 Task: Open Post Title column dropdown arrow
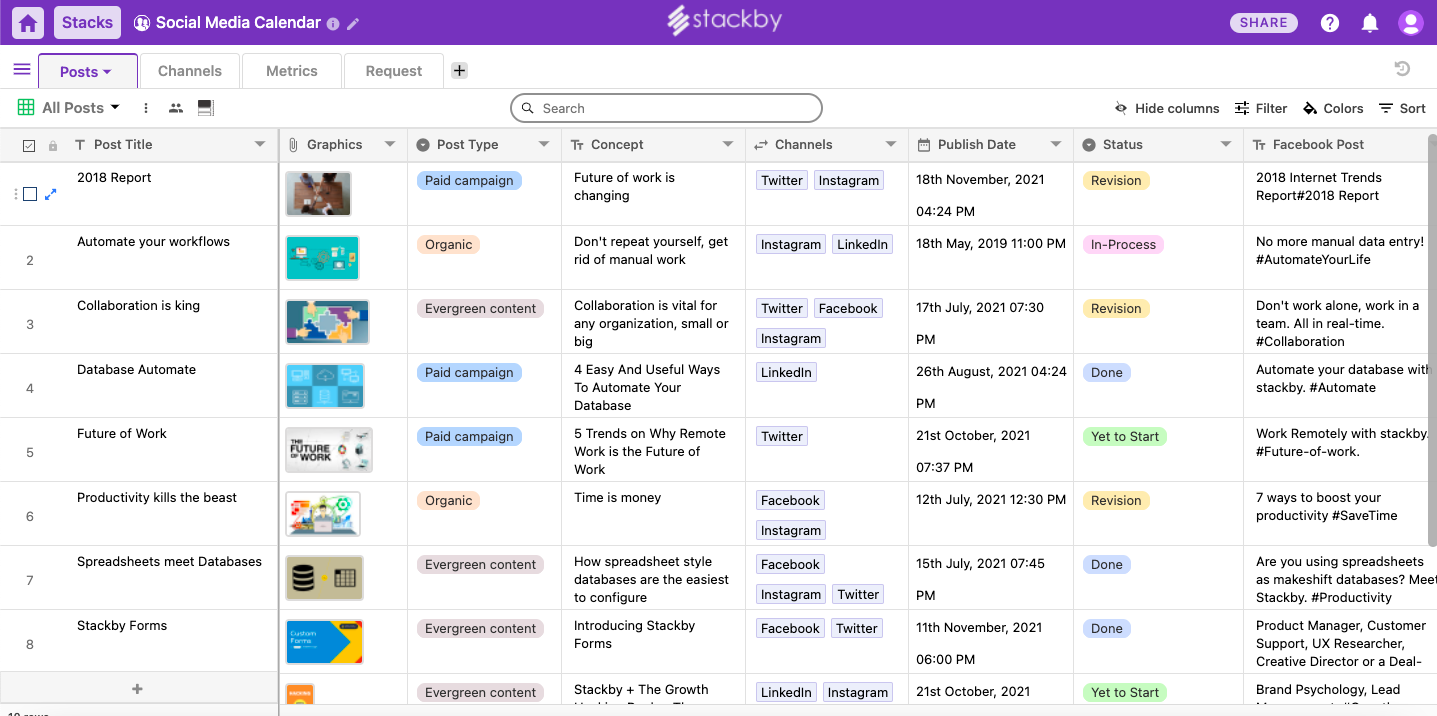[260, 145]
